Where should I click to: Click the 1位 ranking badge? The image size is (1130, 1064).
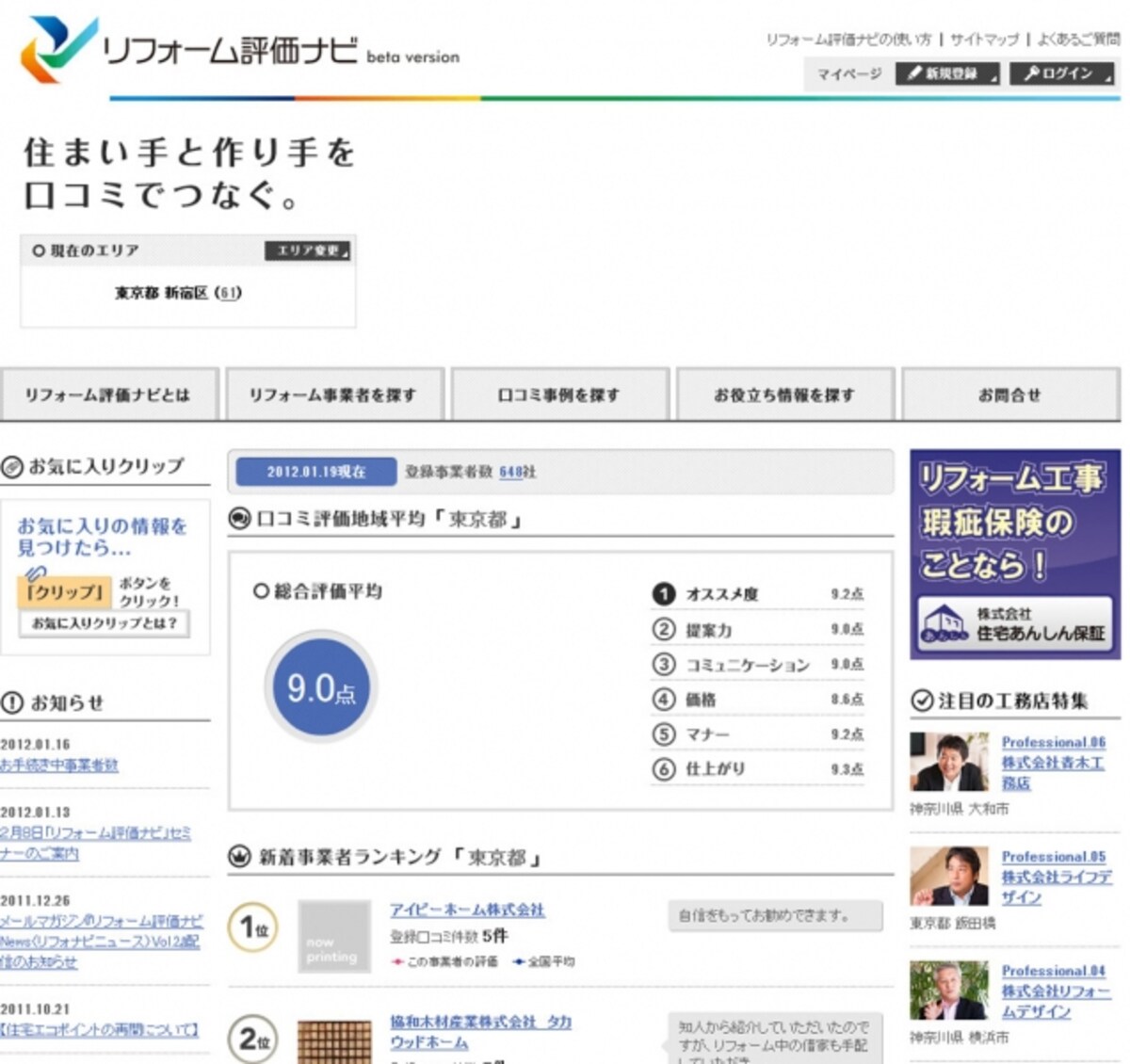(252, 928)
